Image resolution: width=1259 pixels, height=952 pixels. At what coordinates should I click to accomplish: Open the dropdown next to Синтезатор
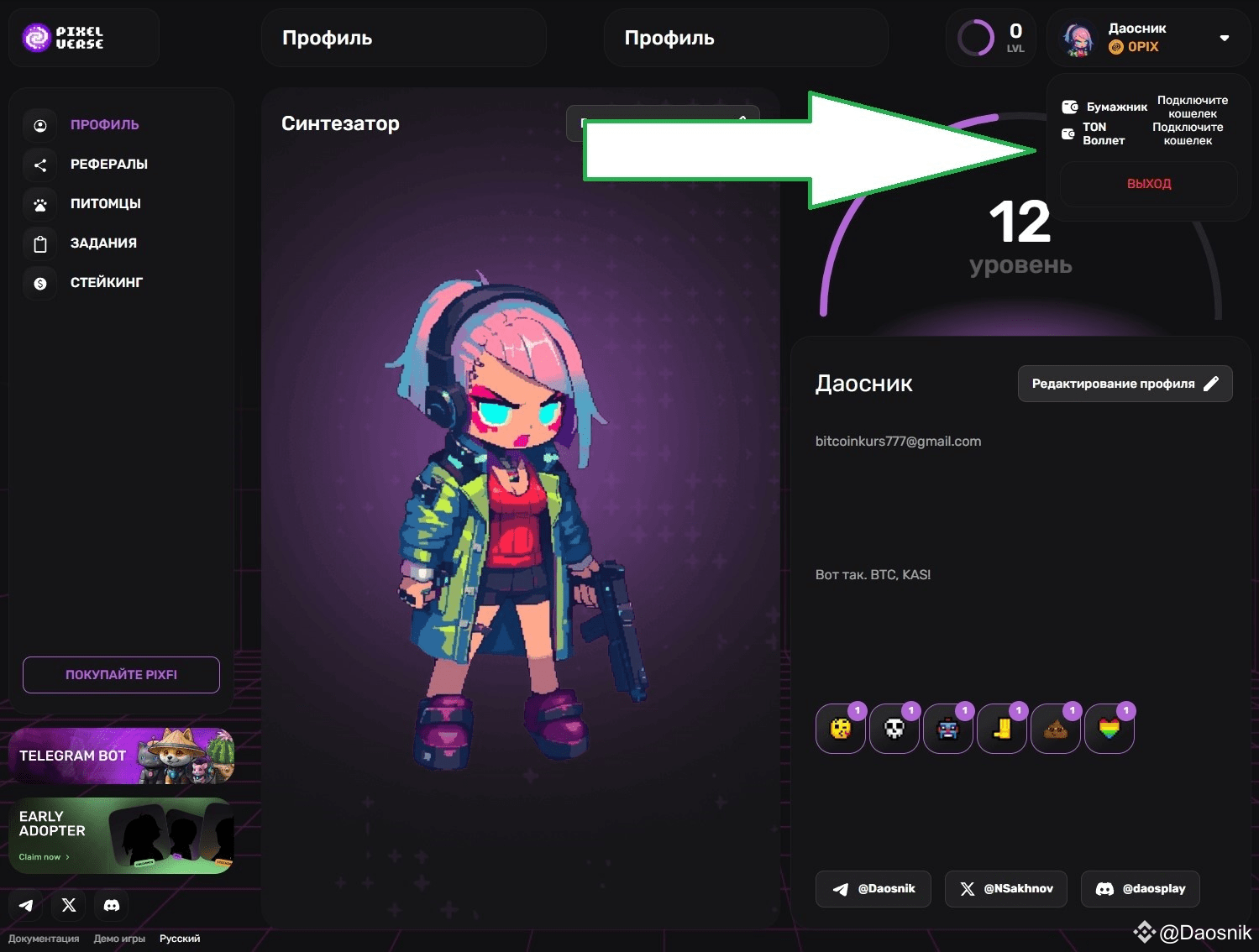(x=663, y=123)
